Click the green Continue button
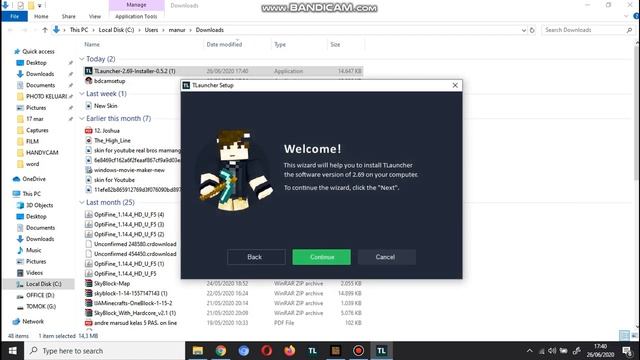The width and height of the screenshot is (640, 360). (x=321, y=257)
